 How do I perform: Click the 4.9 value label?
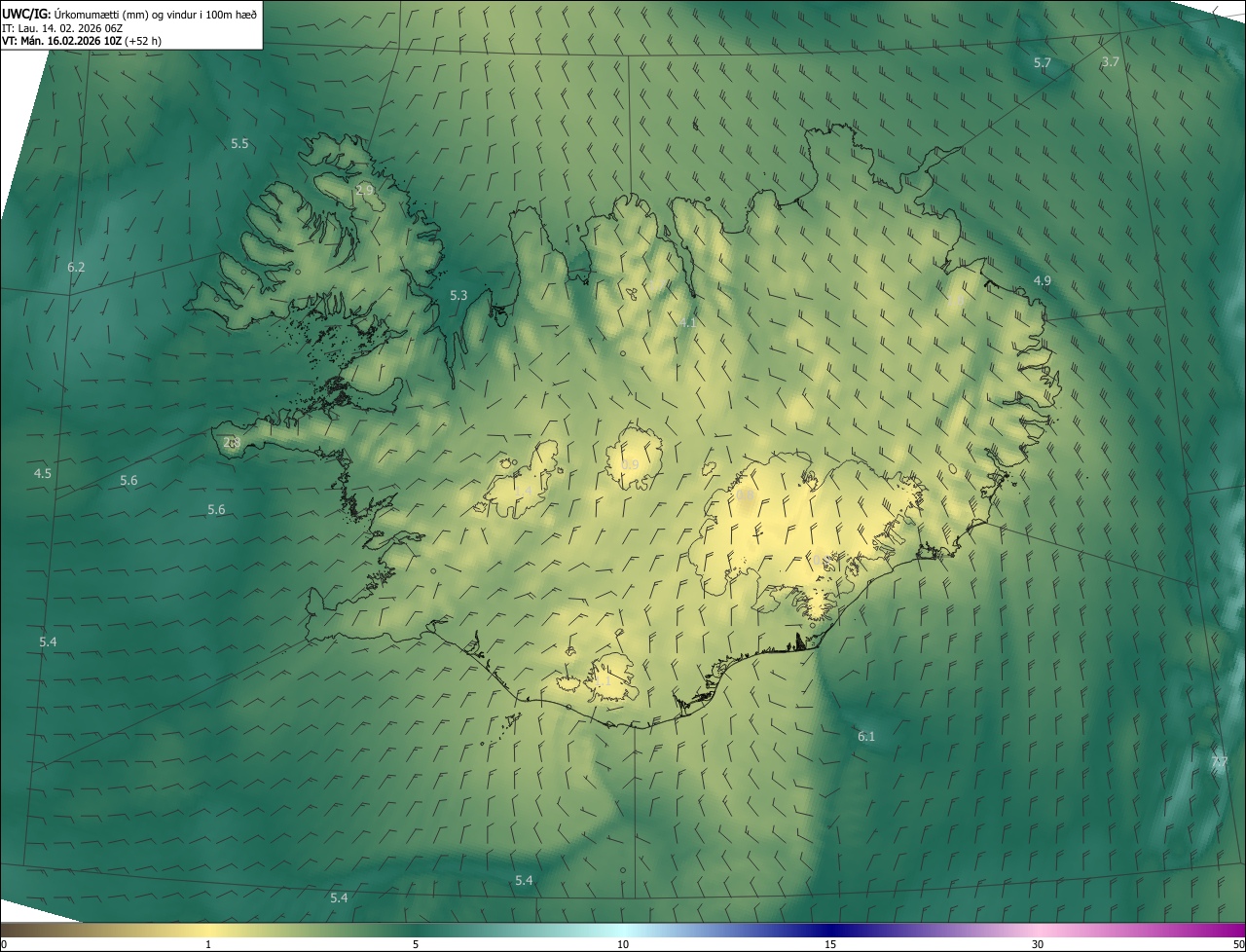[x=1042, y=280]
